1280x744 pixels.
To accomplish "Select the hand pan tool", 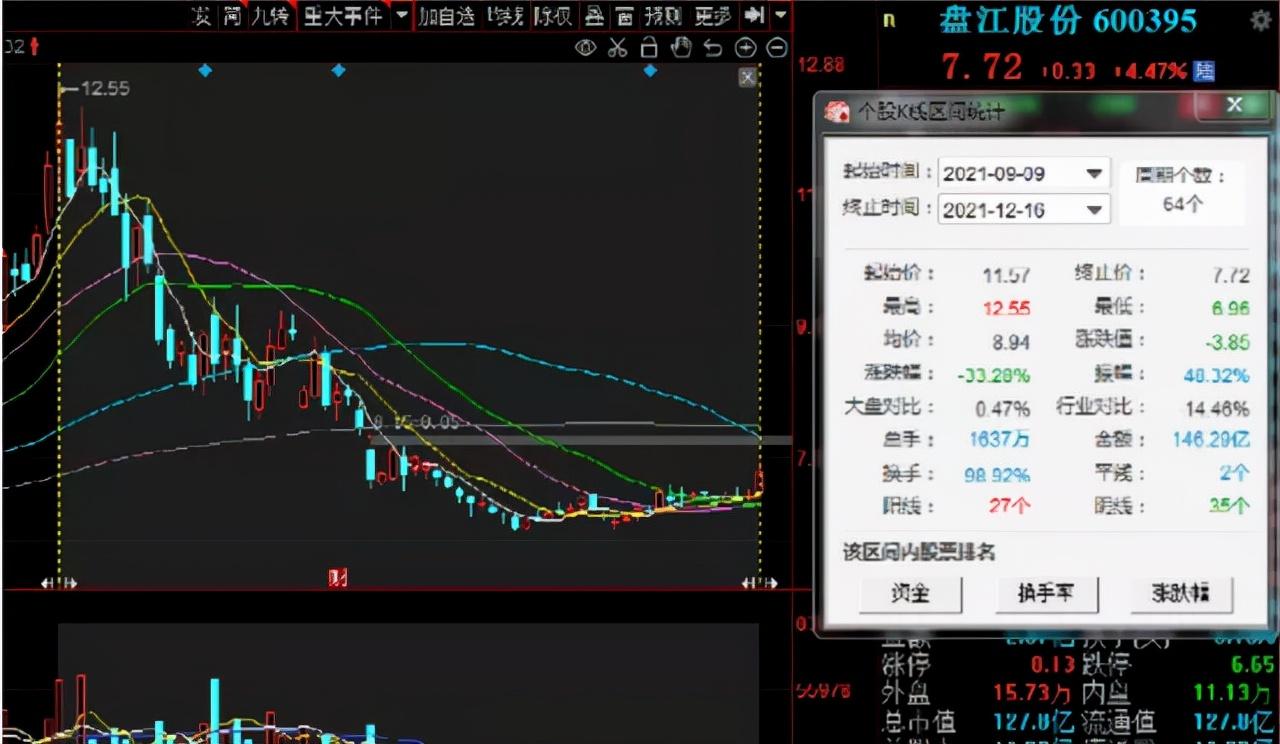I will [x=681, y=48].
